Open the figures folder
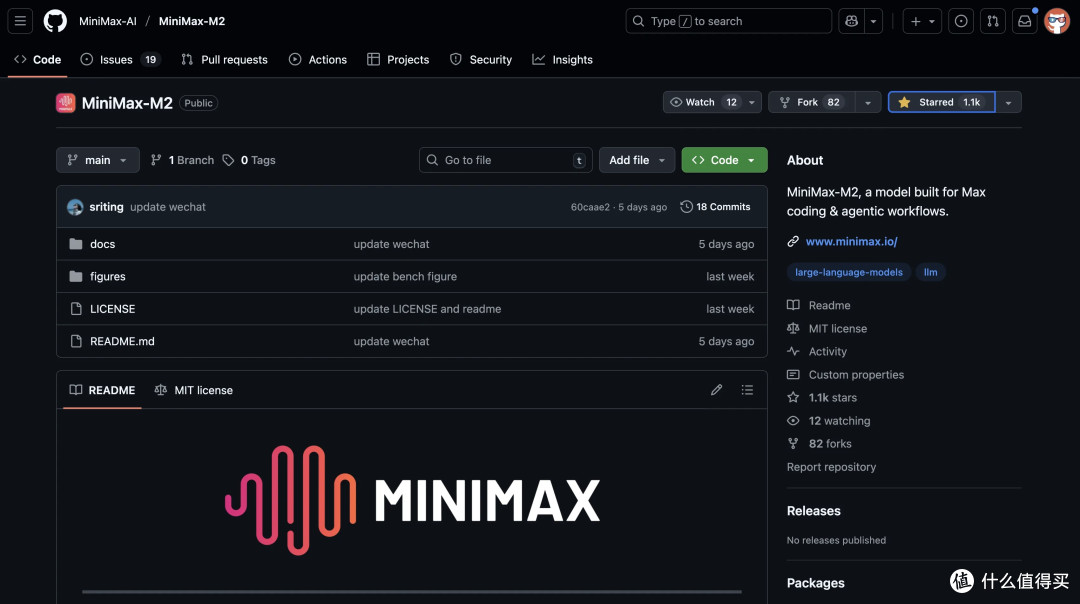This screenshot has width=1080, height=604. 107,276
